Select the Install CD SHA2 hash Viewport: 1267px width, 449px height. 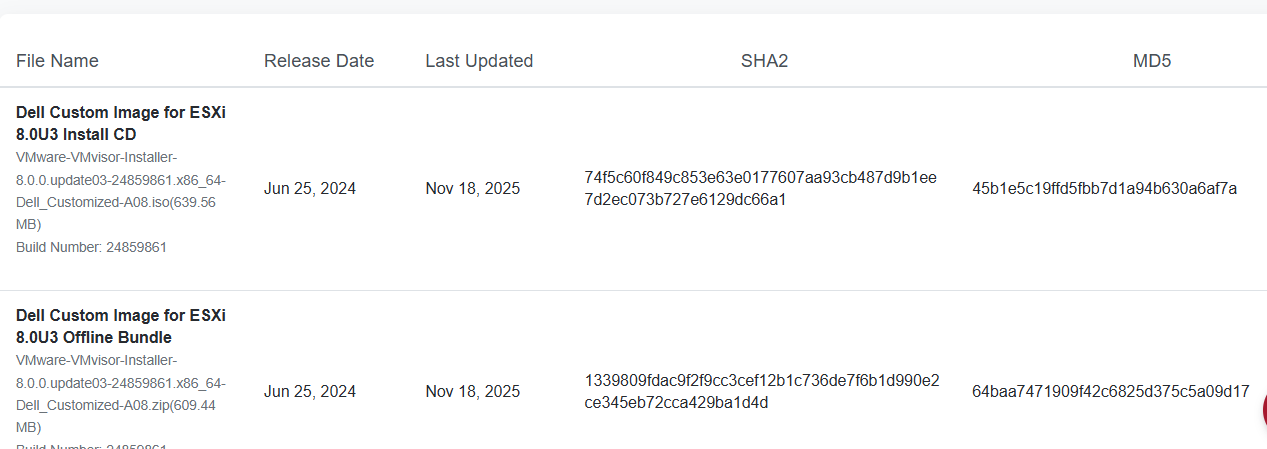click(760, 188)
